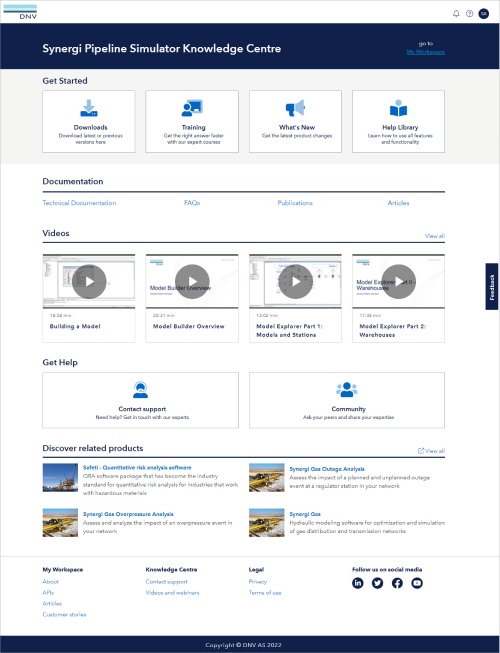Viewport: 500px width, 653px height.
Task: Open Videos and webinars footer link
Action: [x=172, y=593]
